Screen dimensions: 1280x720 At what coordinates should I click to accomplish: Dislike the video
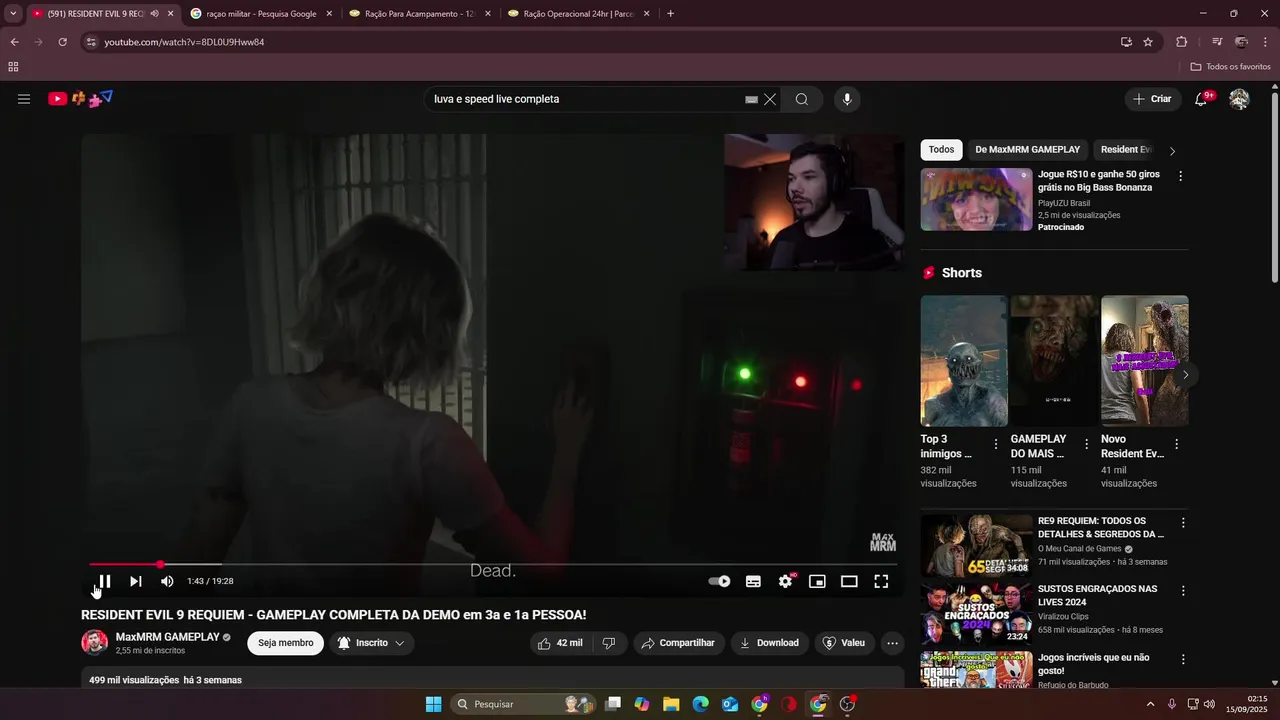(608, 643)
